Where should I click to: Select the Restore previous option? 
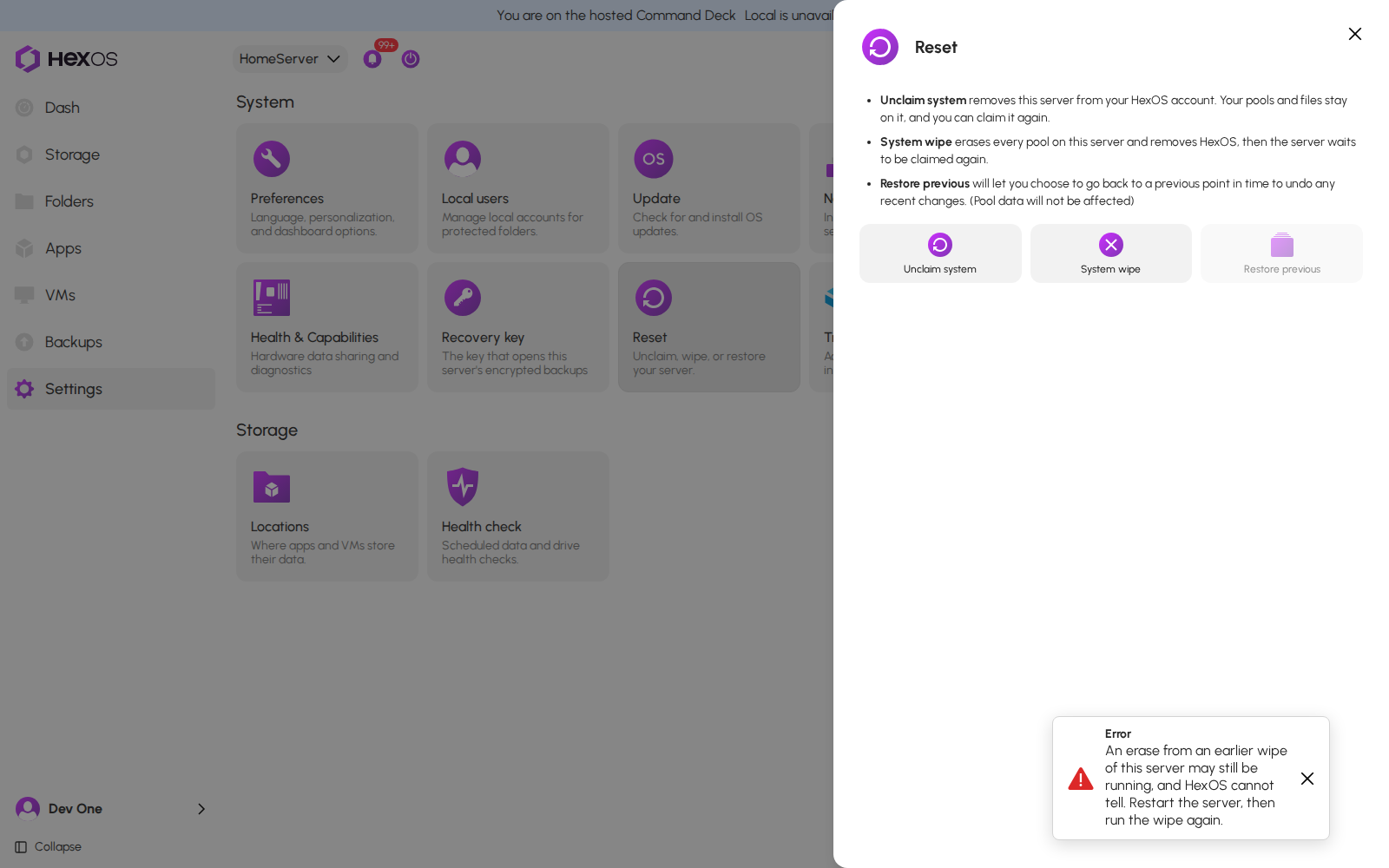(1282, 253)
